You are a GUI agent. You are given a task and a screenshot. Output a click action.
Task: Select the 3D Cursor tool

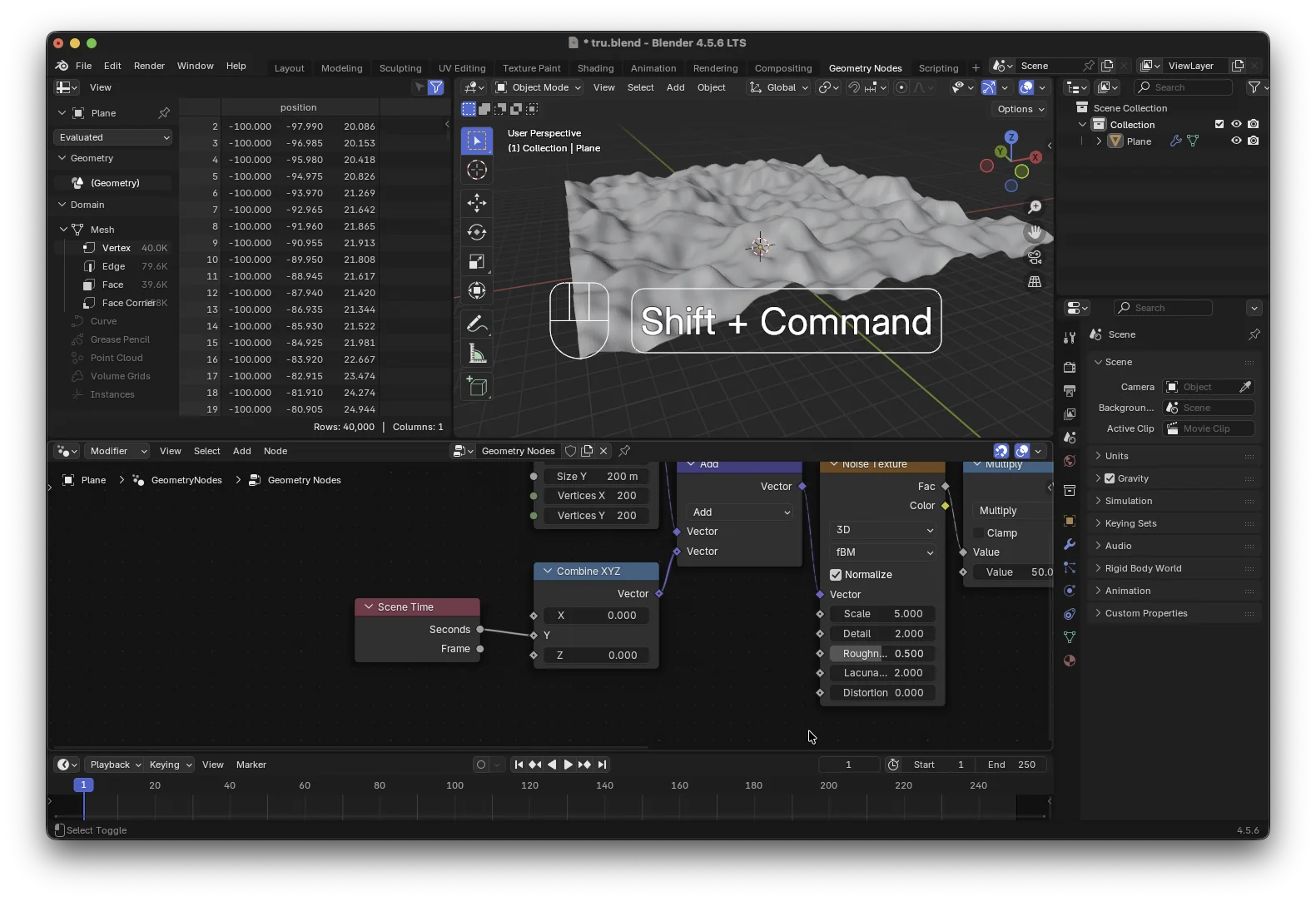click(477, 171)
